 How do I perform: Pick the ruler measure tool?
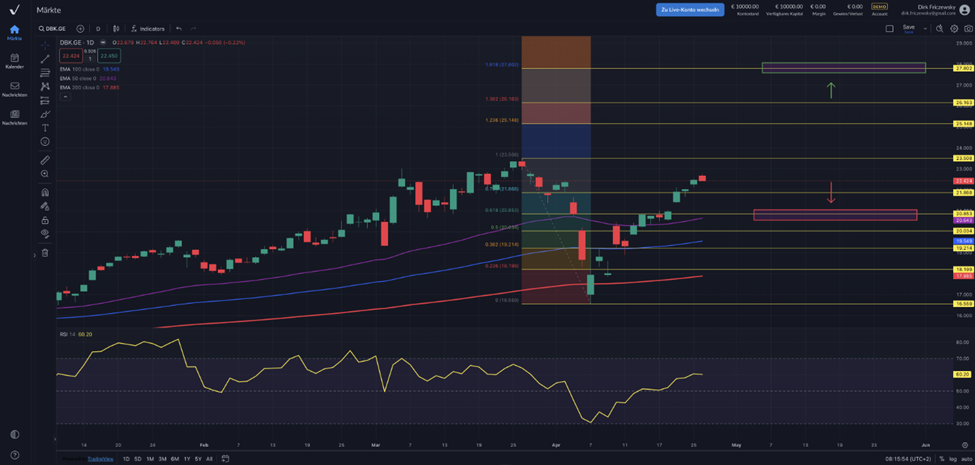pos(45,160)
